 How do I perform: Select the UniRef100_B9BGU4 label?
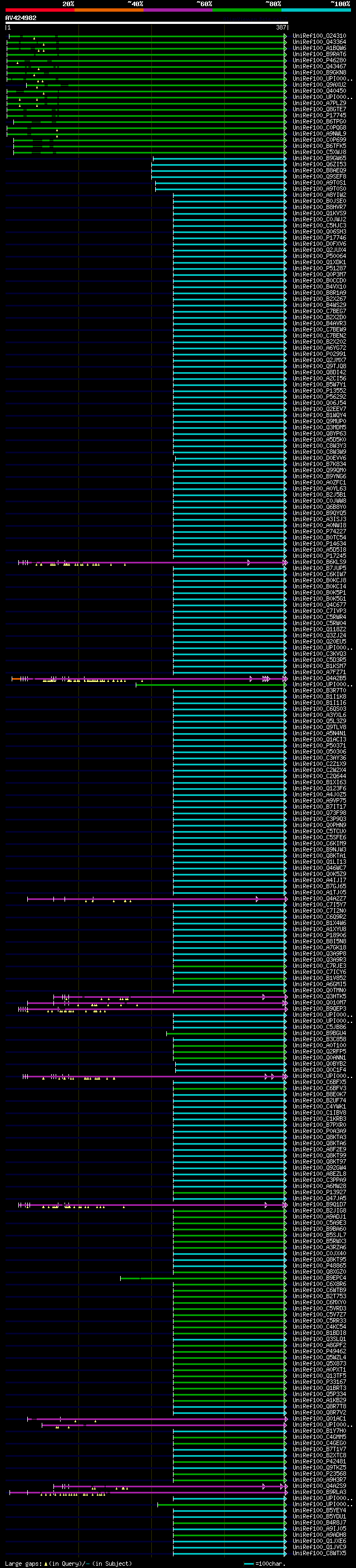pos(319,1033)
